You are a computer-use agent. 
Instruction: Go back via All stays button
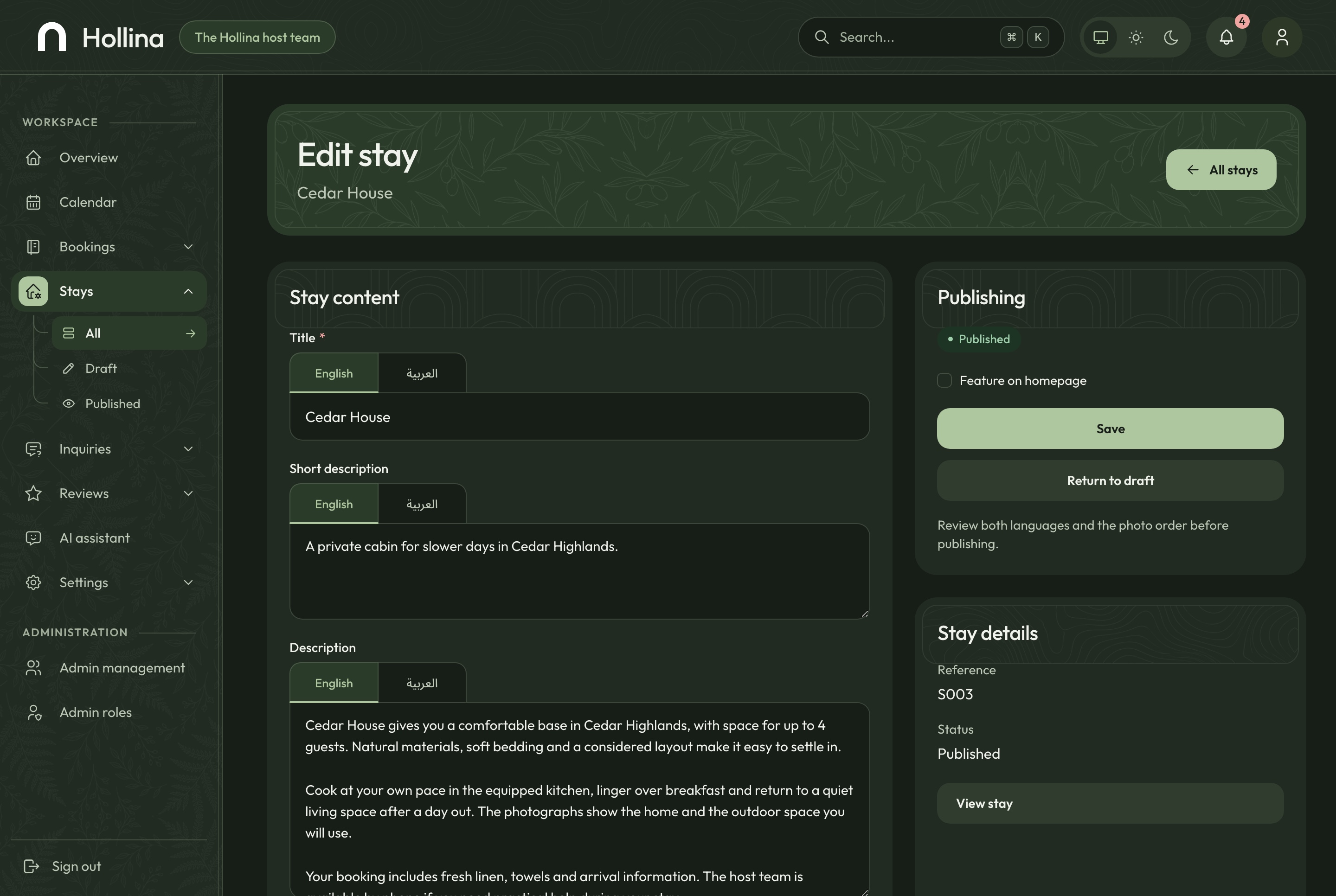click(1220, 170)
